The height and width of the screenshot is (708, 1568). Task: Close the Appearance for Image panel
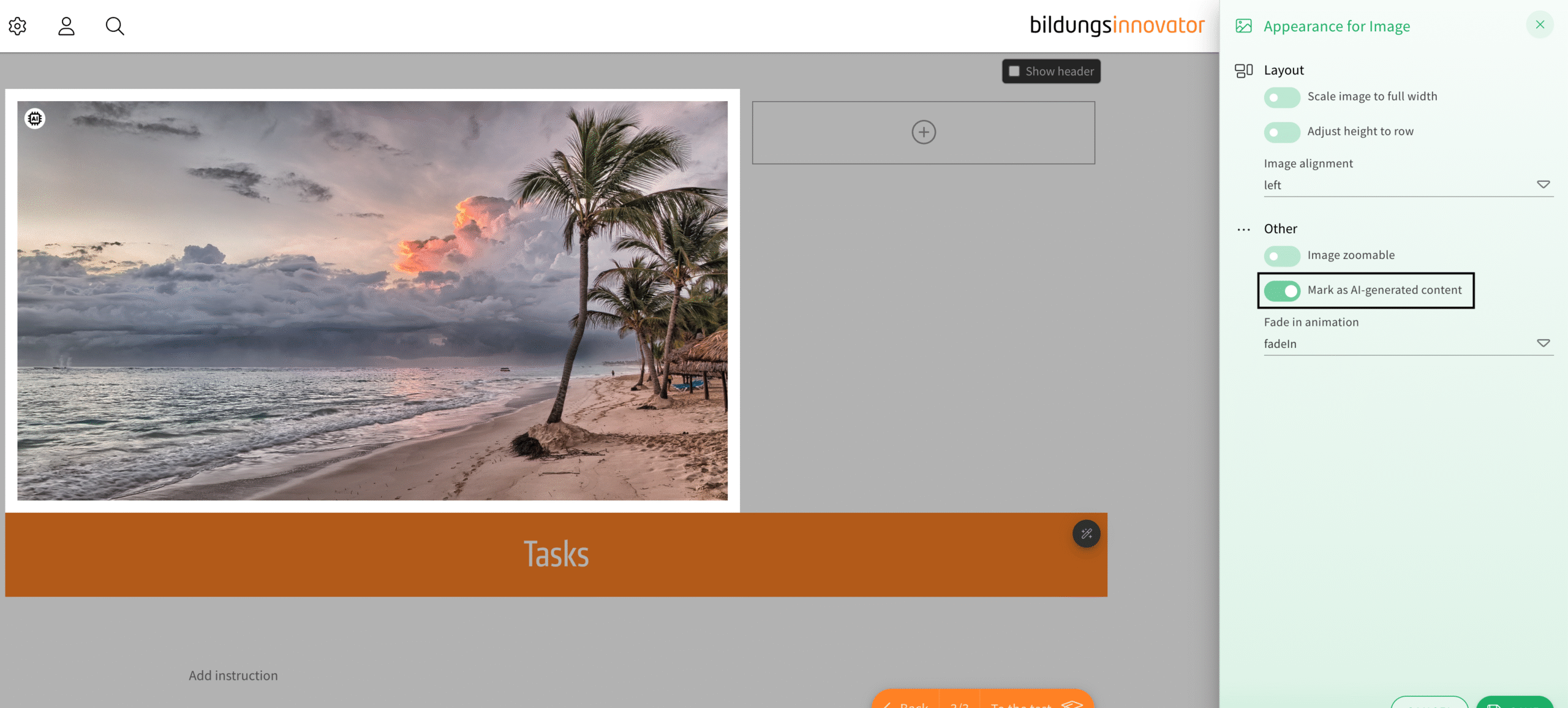[x=1540, y=25]
